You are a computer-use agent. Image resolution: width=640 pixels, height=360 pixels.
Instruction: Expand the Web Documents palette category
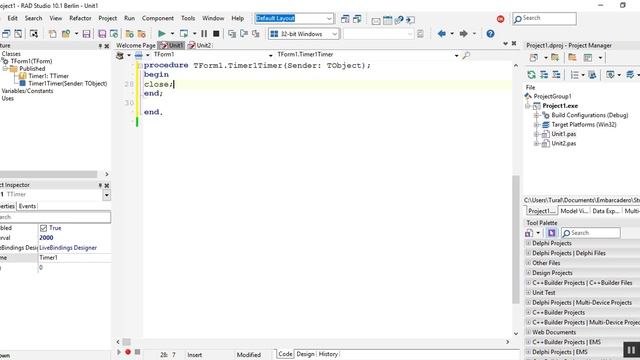pyautogui.click(x=528, y=332)
